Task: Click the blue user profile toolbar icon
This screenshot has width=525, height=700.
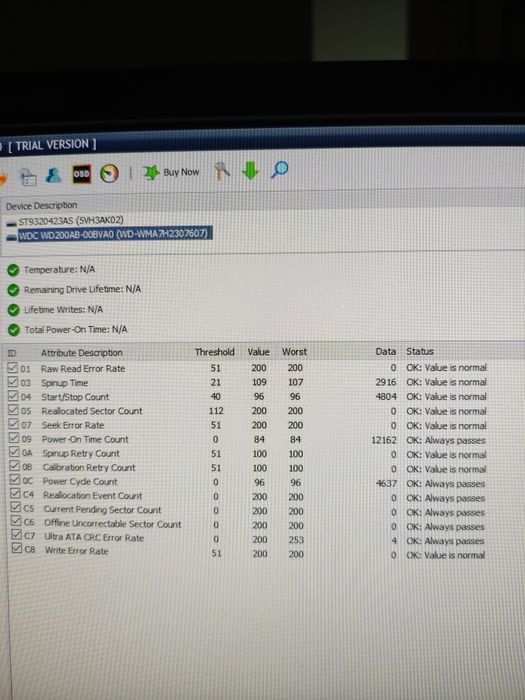Action: pos(54,175)
